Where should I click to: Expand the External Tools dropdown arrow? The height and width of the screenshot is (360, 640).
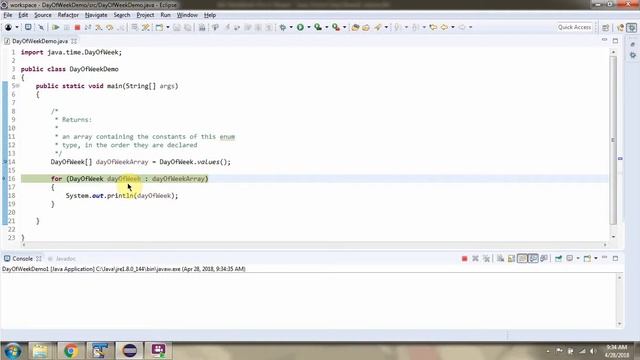[344, 27]
